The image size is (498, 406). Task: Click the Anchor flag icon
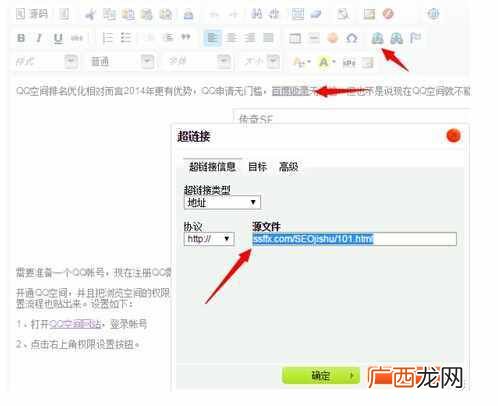coord(415,38)
